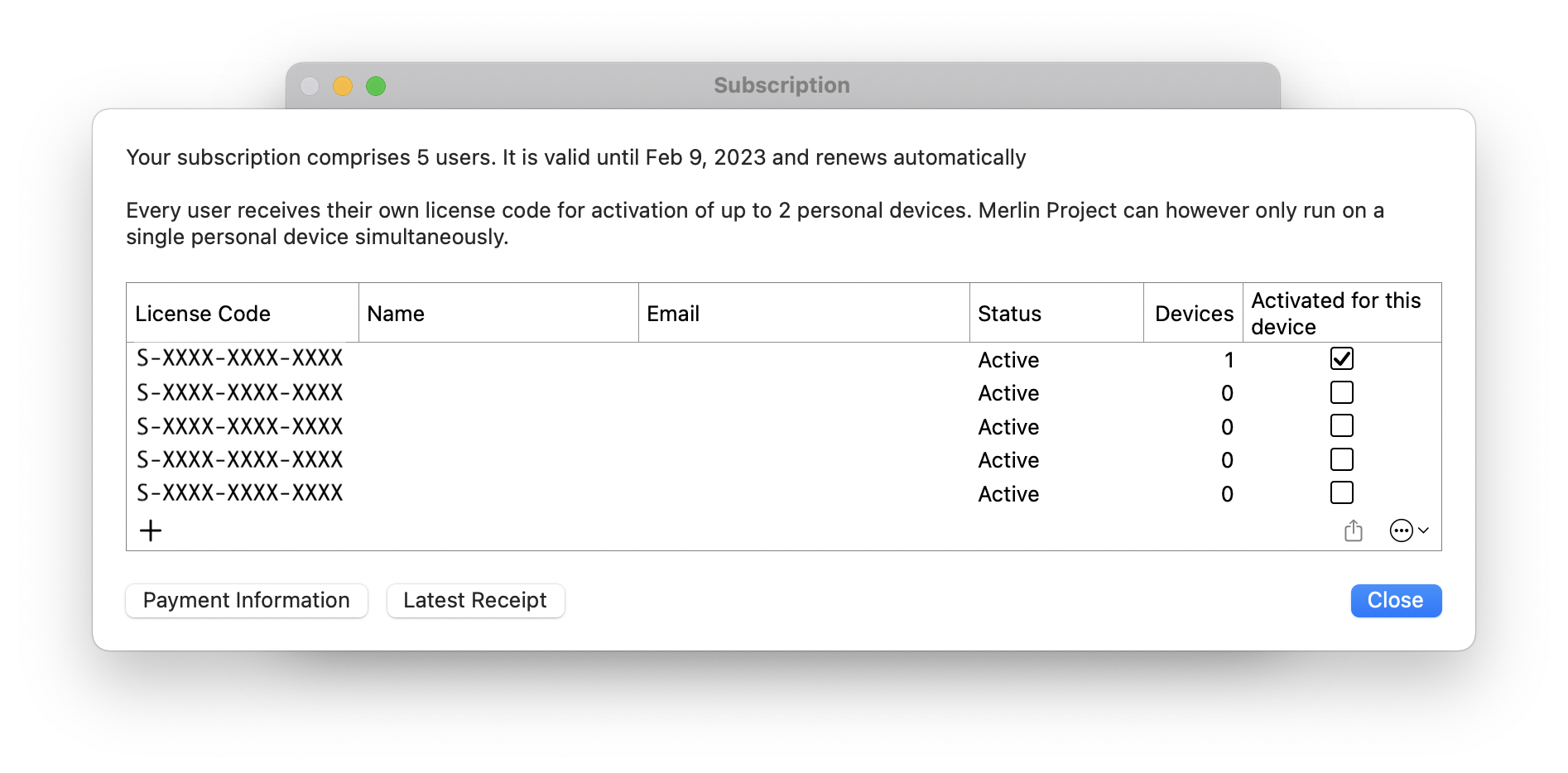Screen dimensions: 1568x773
Task: Click the empty Name cell of row two
Action: [x=497, y=392]
